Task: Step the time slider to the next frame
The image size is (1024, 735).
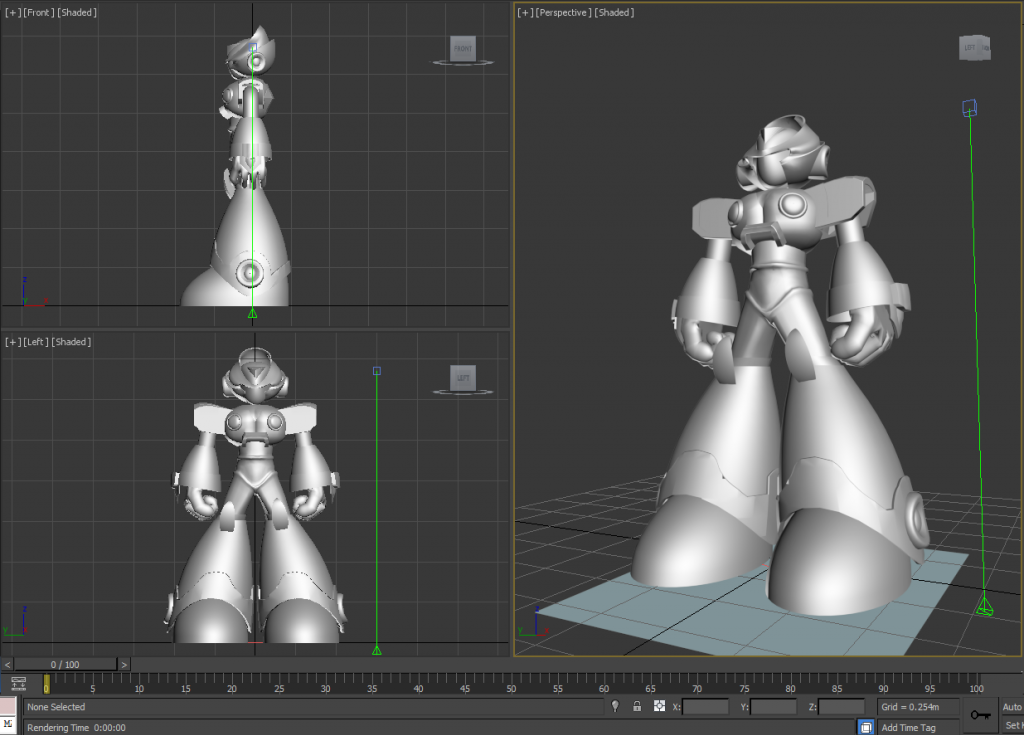Action: click(x=124, y=664)
